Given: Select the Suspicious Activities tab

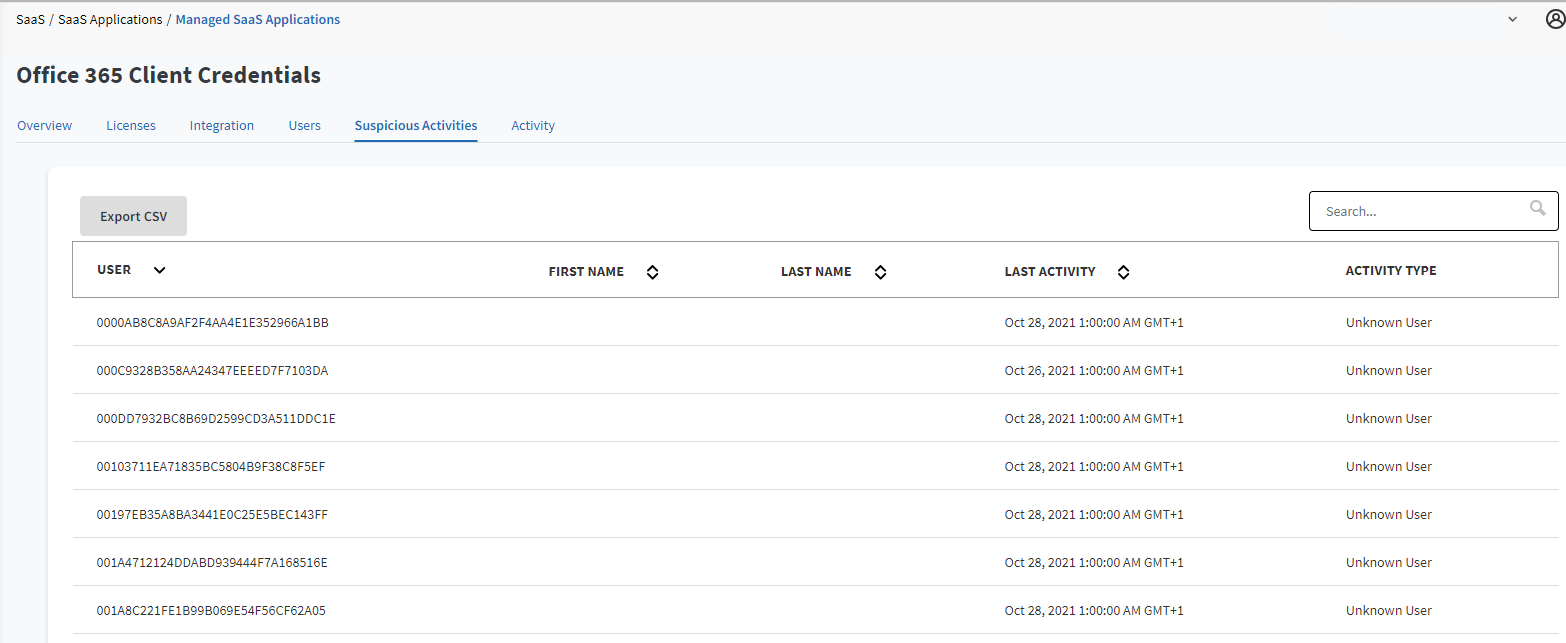Looking at the screenshot, I should pyautogui.click(x=416, y=125).
